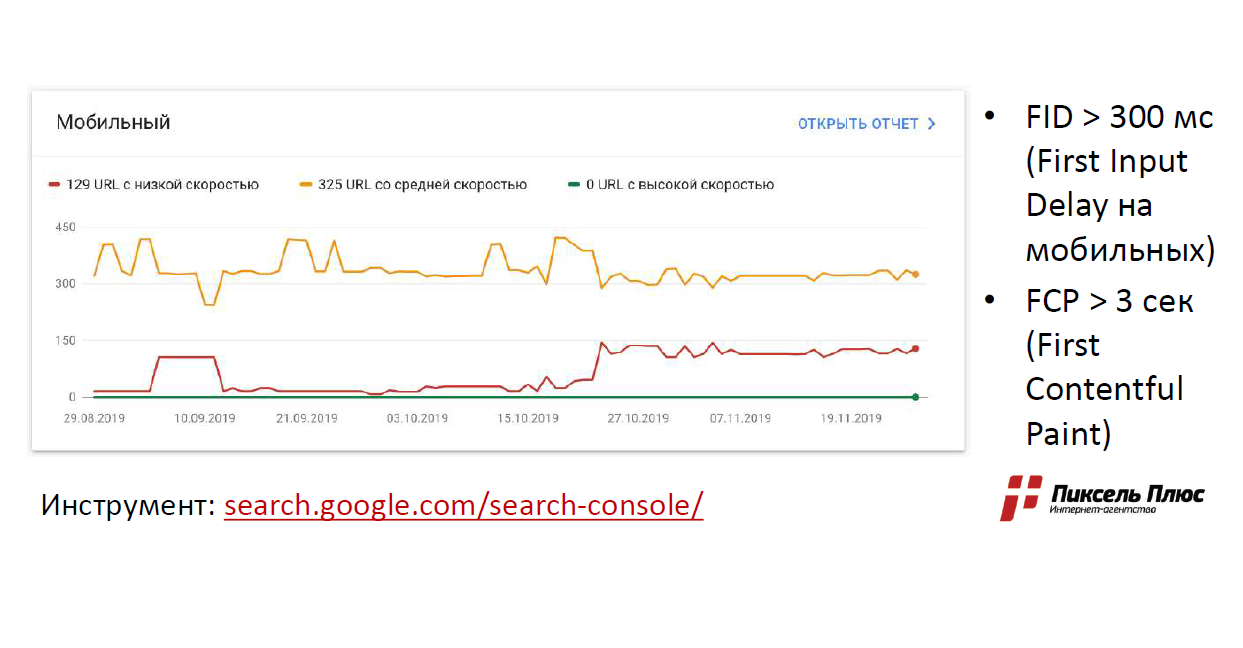Select the 15.10.2019 date label on the axis

pyautogui.click(x=528, y=419)
